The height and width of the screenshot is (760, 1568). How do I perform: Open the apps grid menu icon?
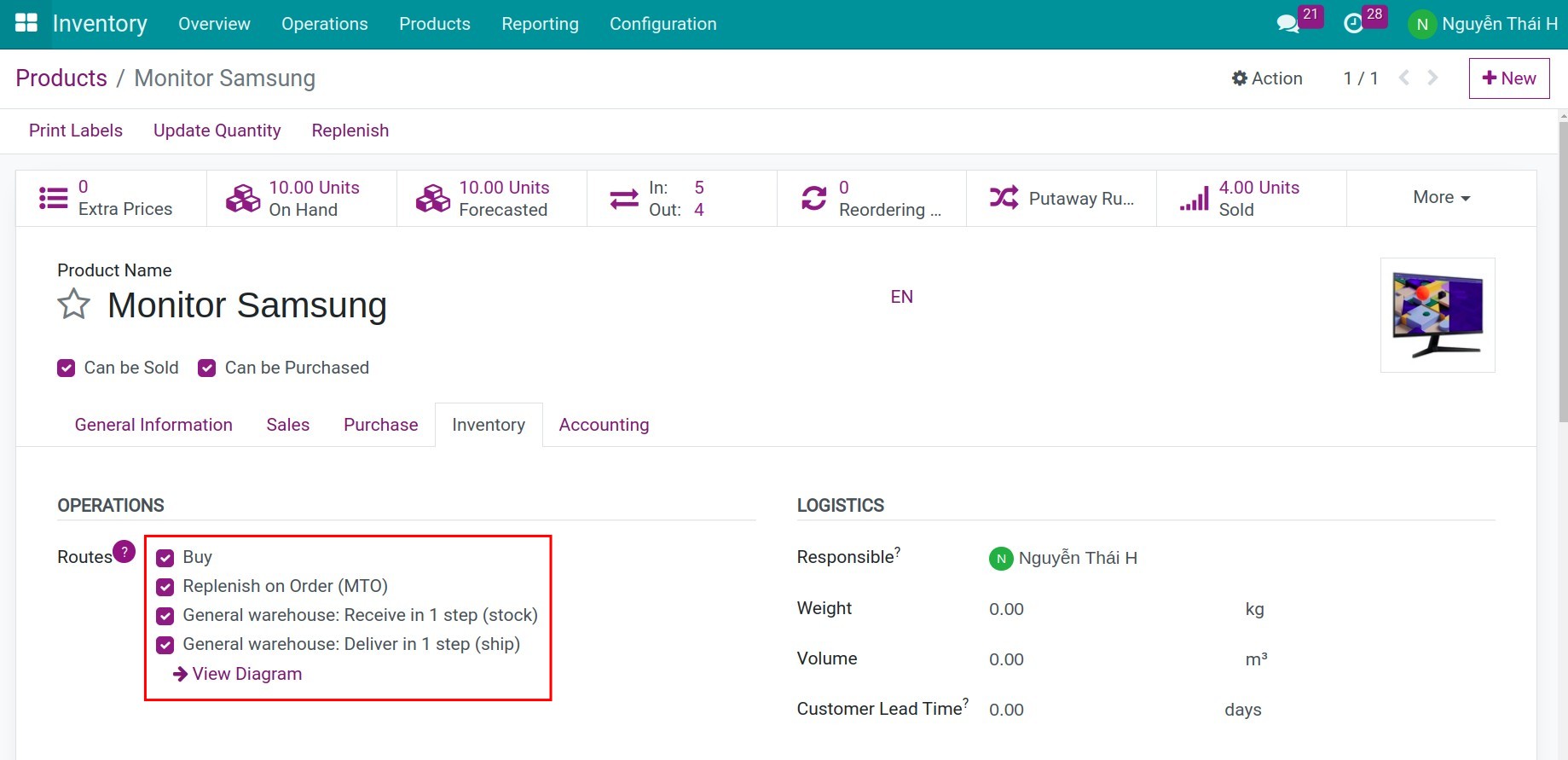click(x=26, y=23)
